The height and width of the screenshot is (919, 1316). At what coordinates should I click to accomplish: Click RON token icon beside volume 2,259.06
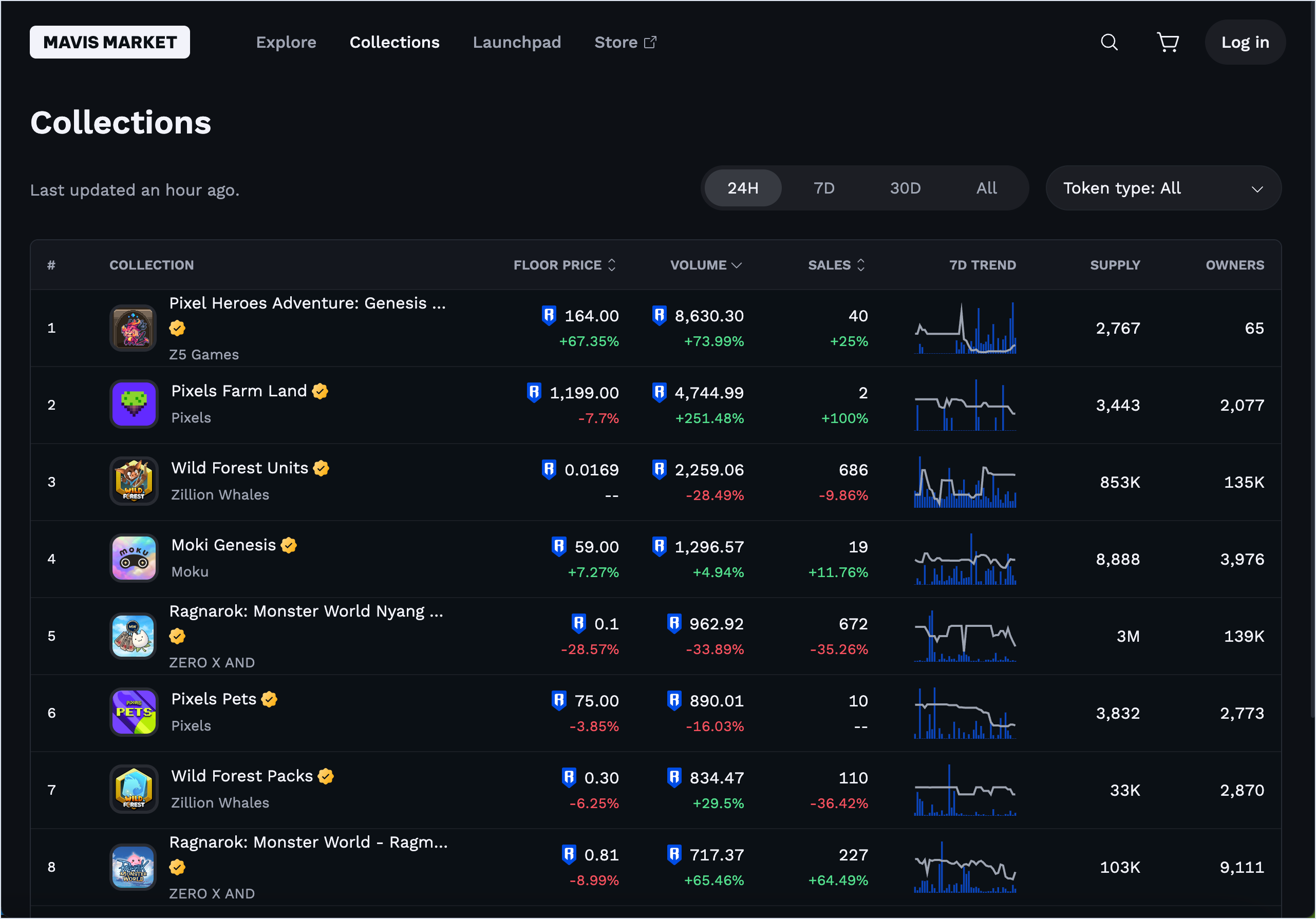click(659, 470)
